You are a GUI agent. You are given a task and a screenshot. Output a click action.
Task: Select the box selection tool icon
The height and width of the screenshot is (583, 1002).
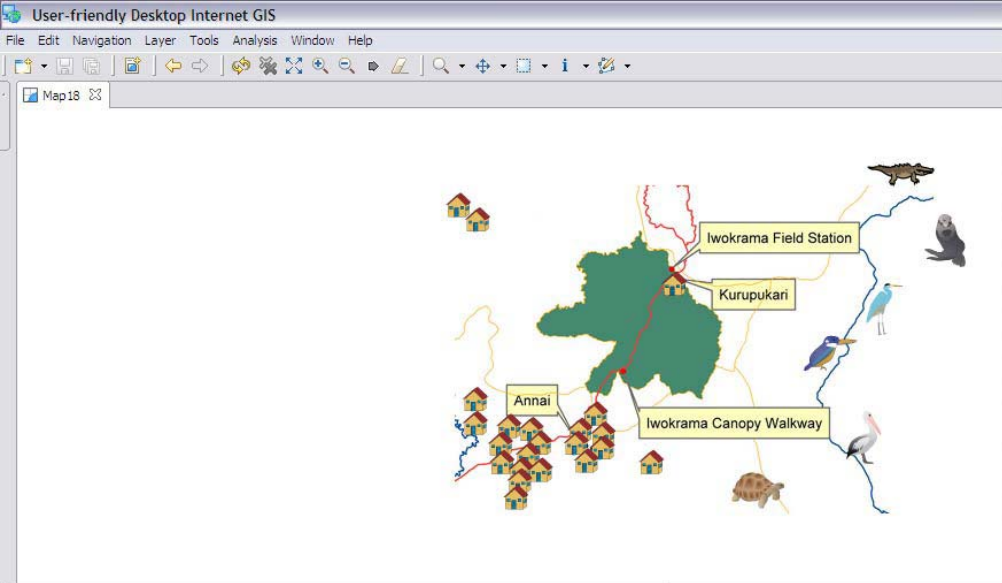click(523, 66)
